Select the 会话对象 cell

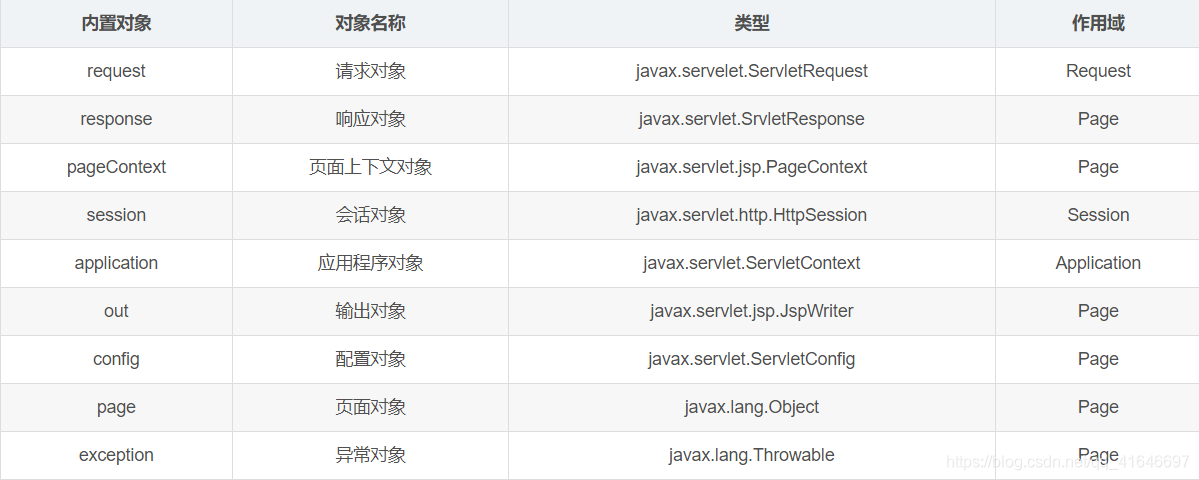pyautogui.click(x=370, y=216)
